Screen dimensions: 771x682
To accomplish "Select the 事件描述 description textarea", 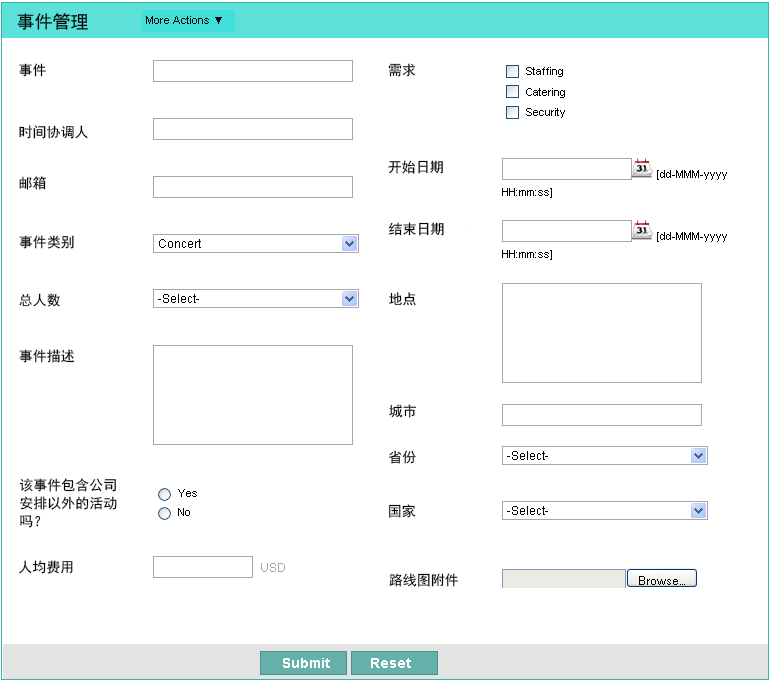I will coord(253,395).
